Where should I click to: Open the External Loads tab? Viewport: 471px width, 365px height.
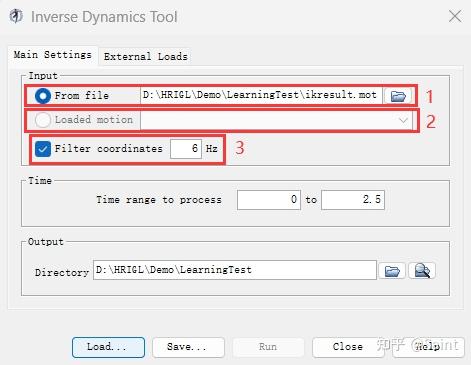[145, 56]
